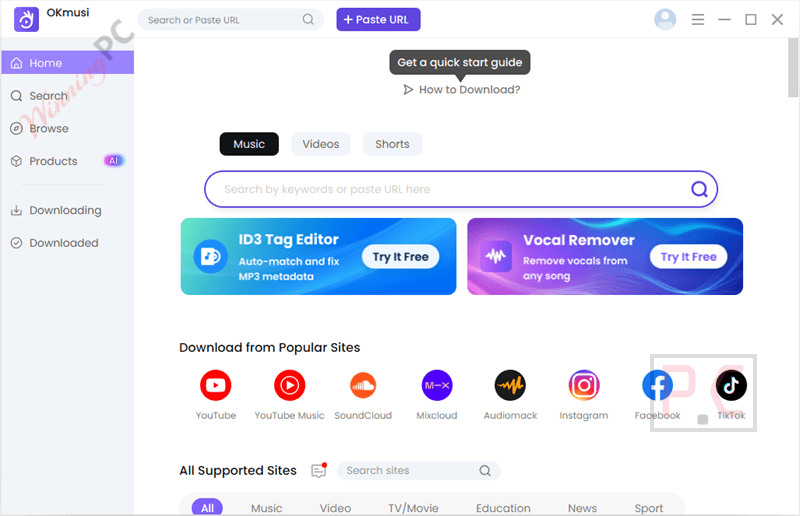Image resolution: width=800 pixels, height=516 pixels.
Task: Click the Vocal Remover waveform icon
Action: (x=495, y=256)
